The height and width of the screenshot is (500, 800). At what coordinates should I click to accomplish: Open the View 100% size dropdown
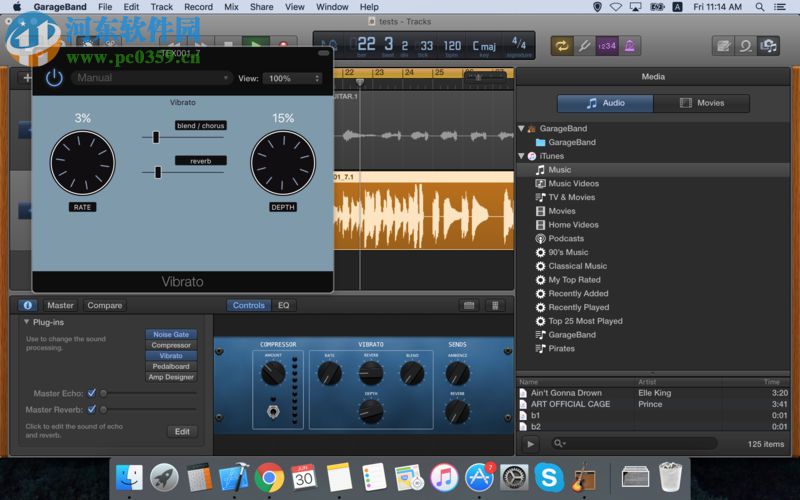(293, 78)
